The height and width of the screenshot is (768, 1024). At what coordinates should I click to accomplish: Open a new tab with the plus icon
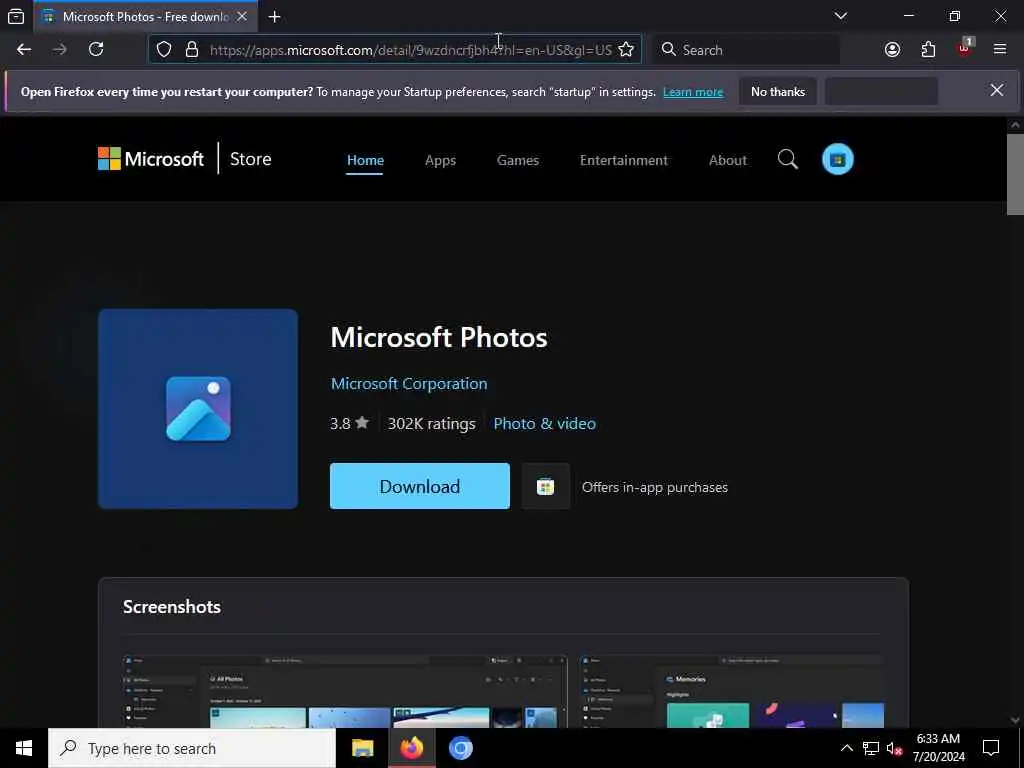point(274,17)
